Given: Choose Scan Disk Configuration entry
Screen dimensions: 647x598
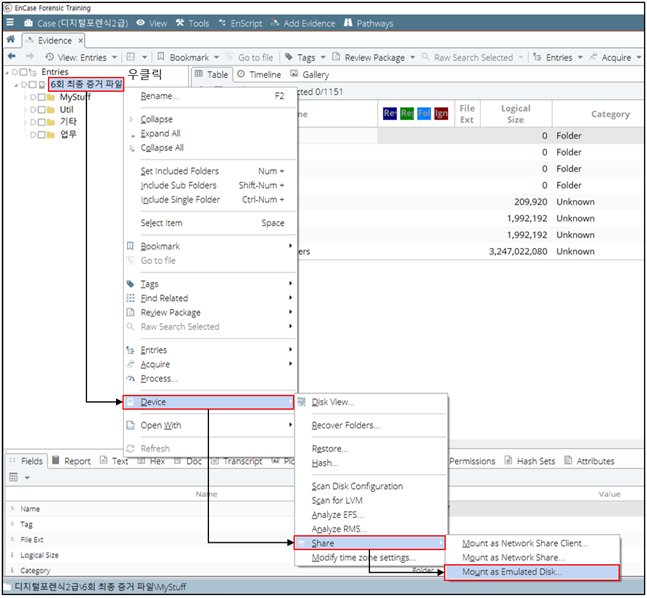Looking at the screenshot, I should click(371, 486).
